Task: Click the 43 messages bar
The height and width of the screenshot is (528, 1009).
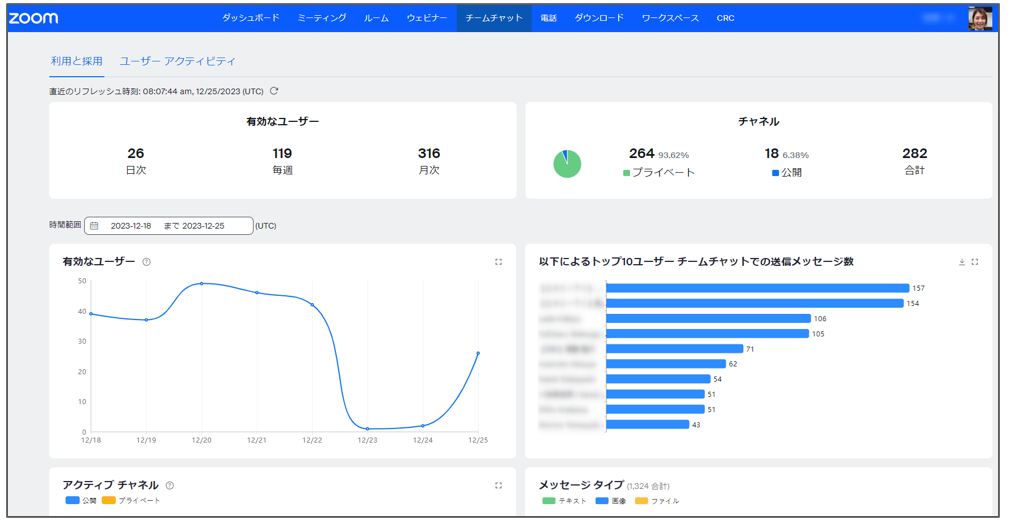Action: pyautogui.click(x=647, y=424)
